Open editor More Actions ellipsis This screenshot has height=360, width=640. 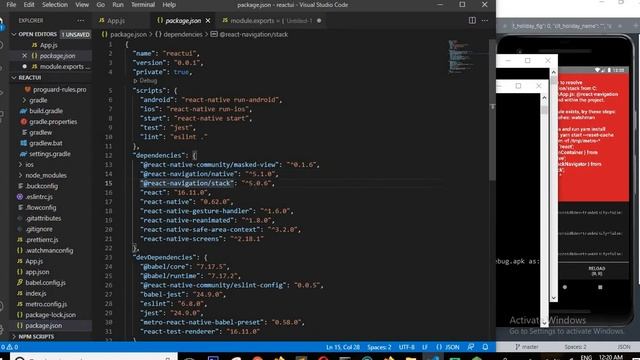coord(484,20)
